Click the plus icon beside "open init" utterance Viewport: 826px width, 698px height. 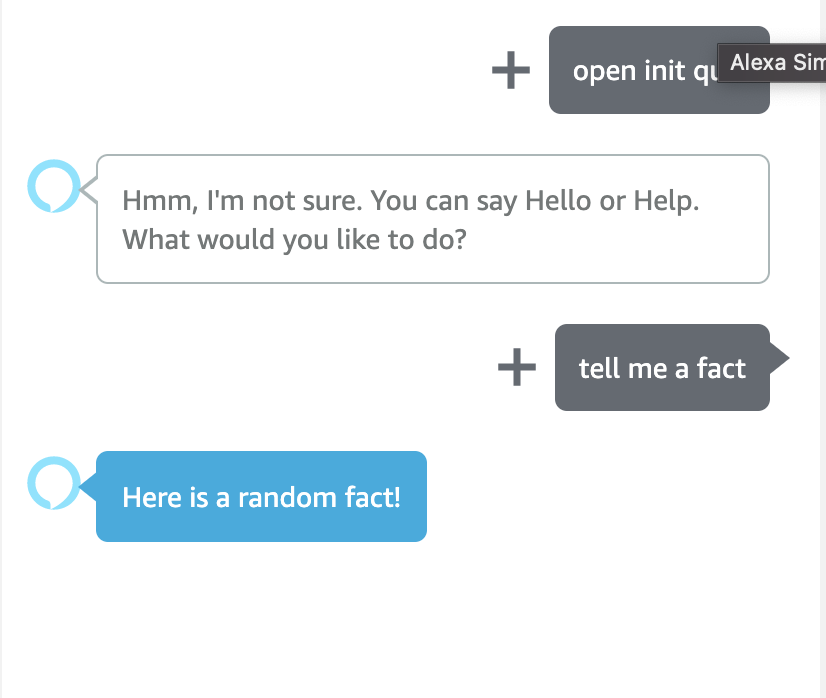pos(510,70)
